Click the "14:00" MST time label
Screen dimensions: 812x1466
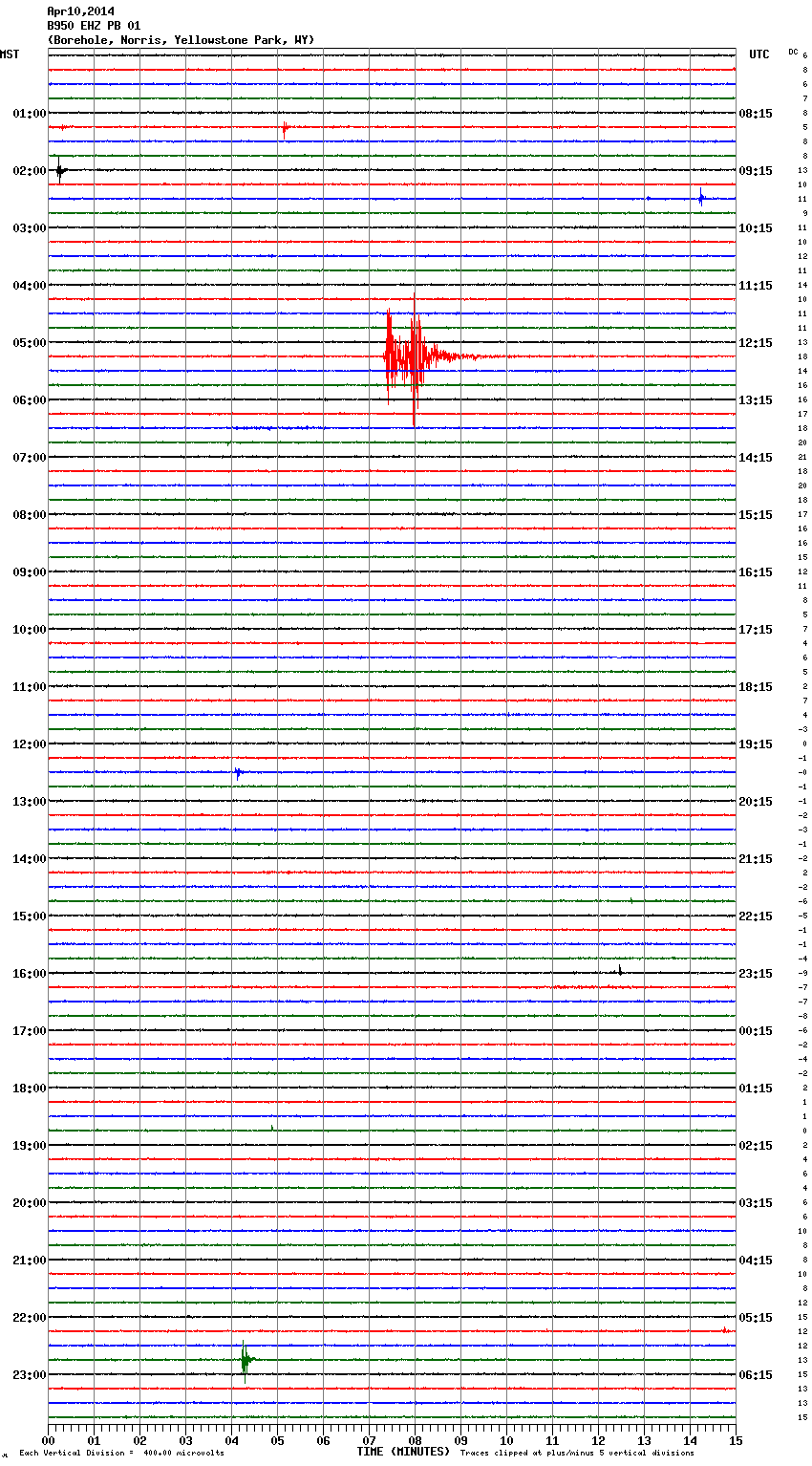(30, 859)
